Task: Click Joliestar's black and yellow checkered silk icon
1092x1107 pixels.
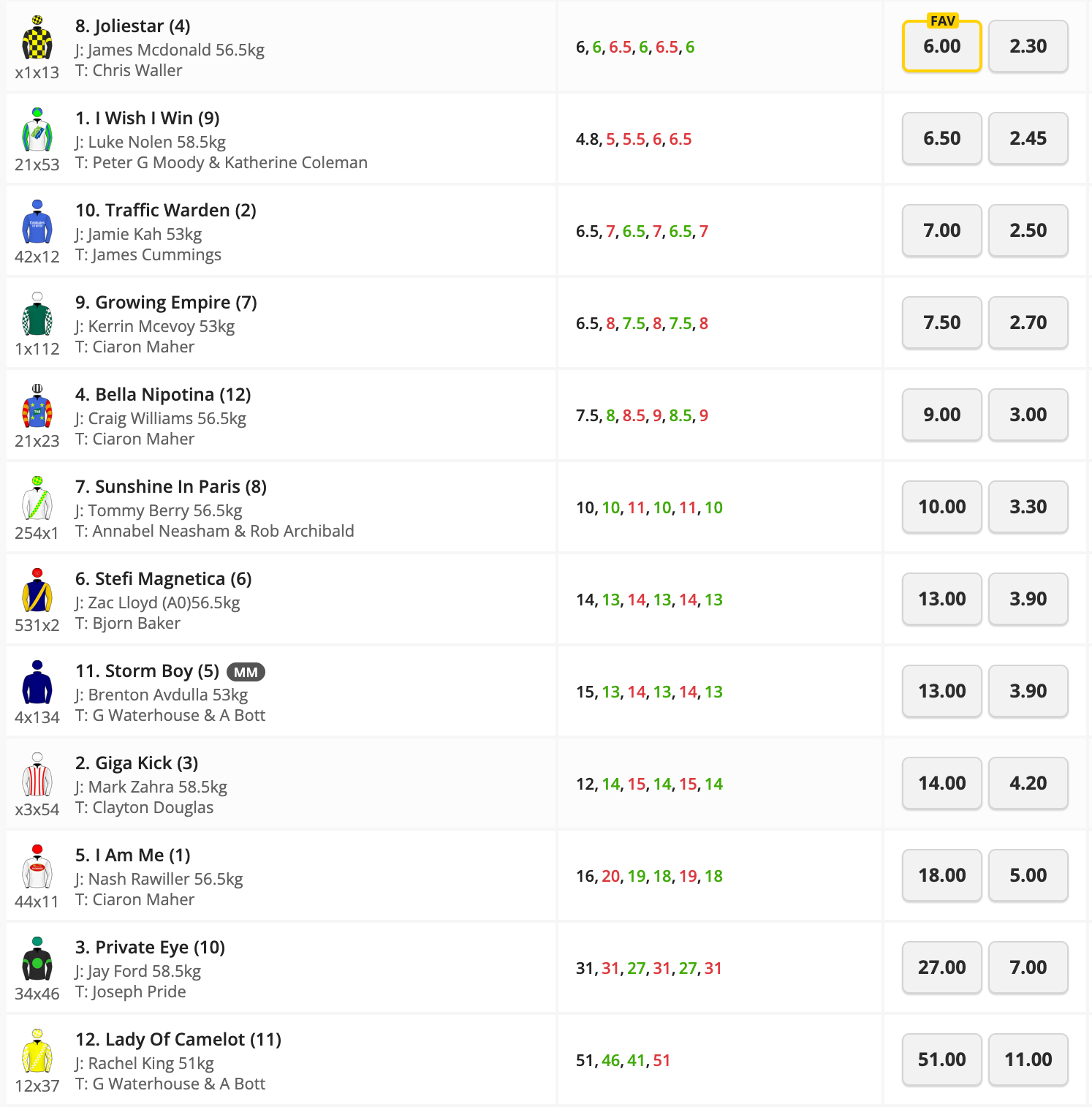Action: point(37,39)
